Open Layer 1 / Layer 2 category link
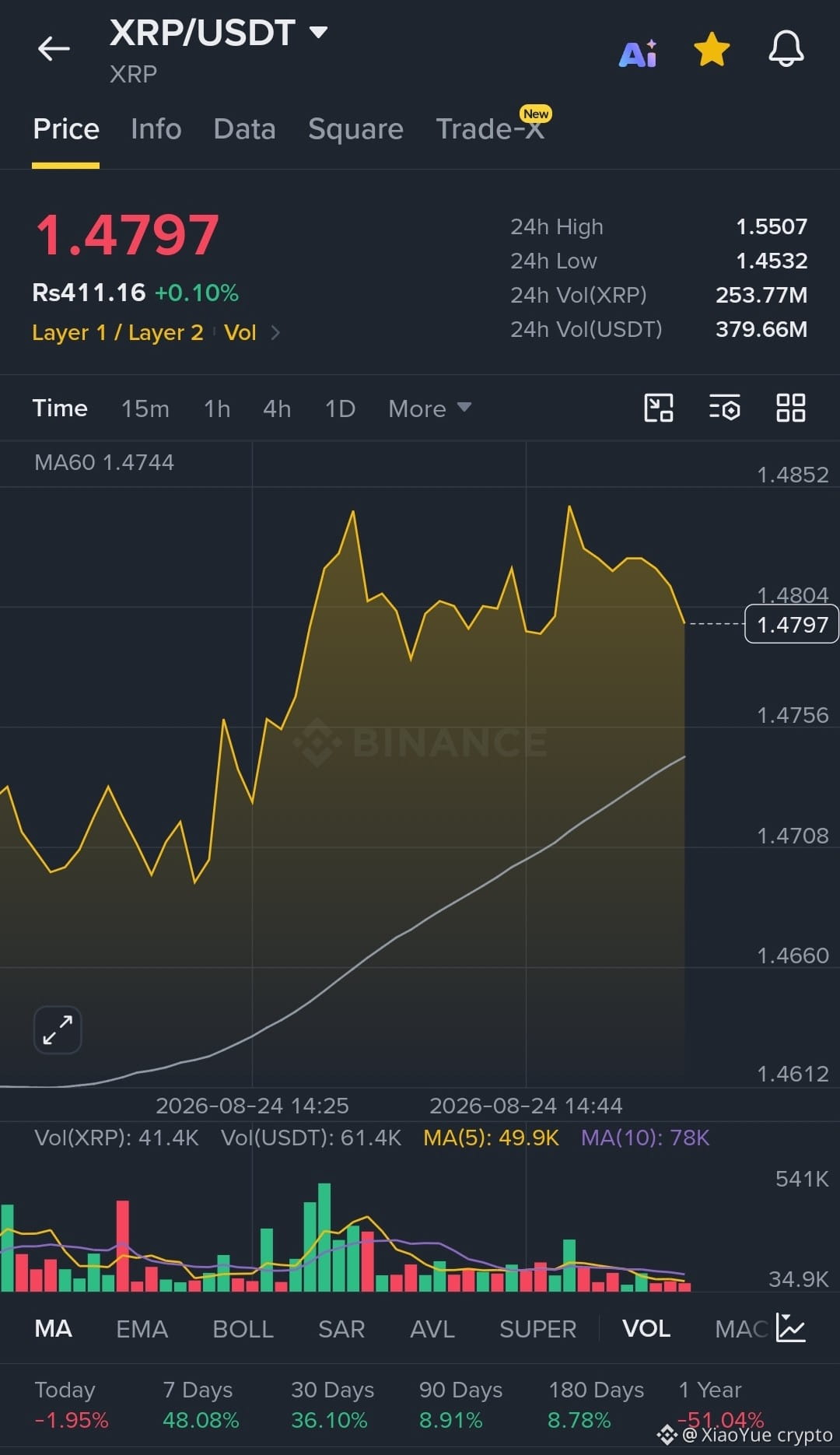 pyautogui.click(x=117, y=333)
